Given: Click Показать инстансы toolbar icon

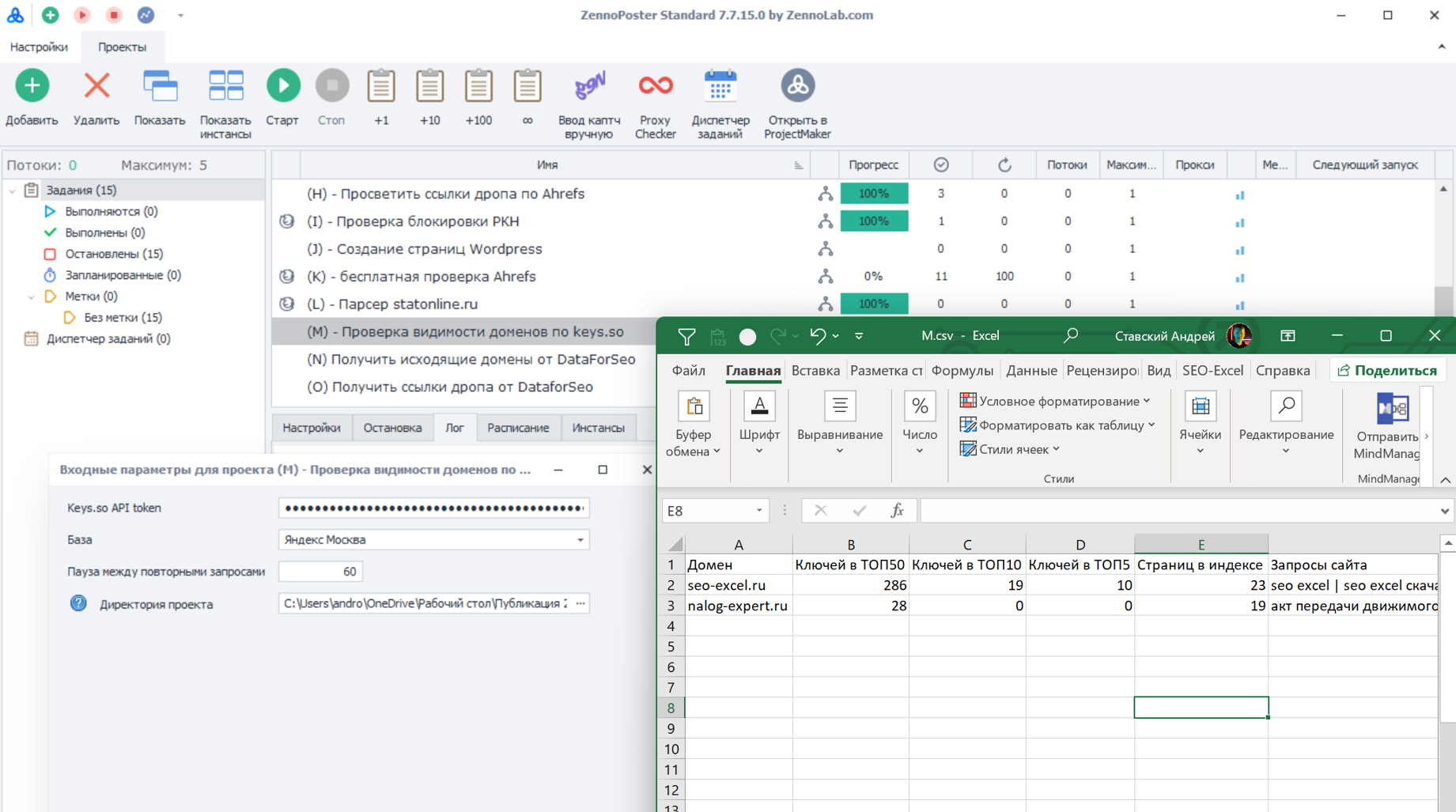Looking at the screenshot, I should [x=225, y=85].
